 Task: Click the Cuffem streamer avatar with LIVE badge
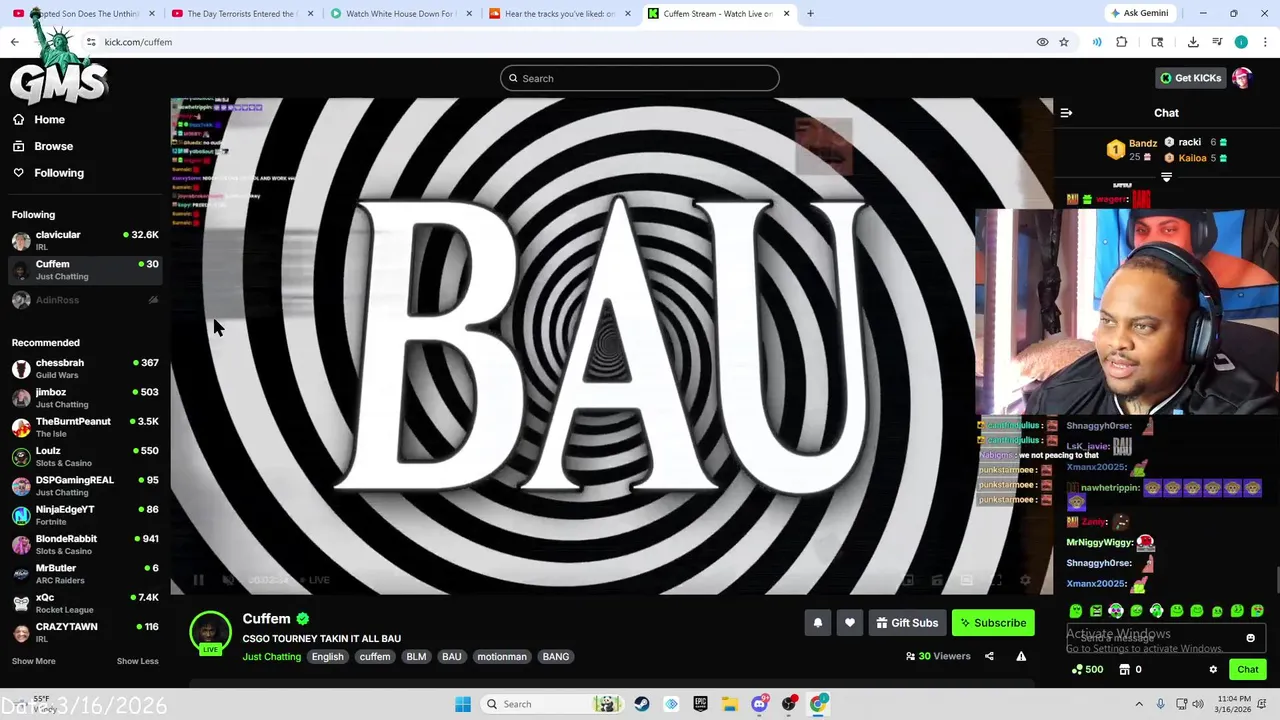tap(210, 634)
